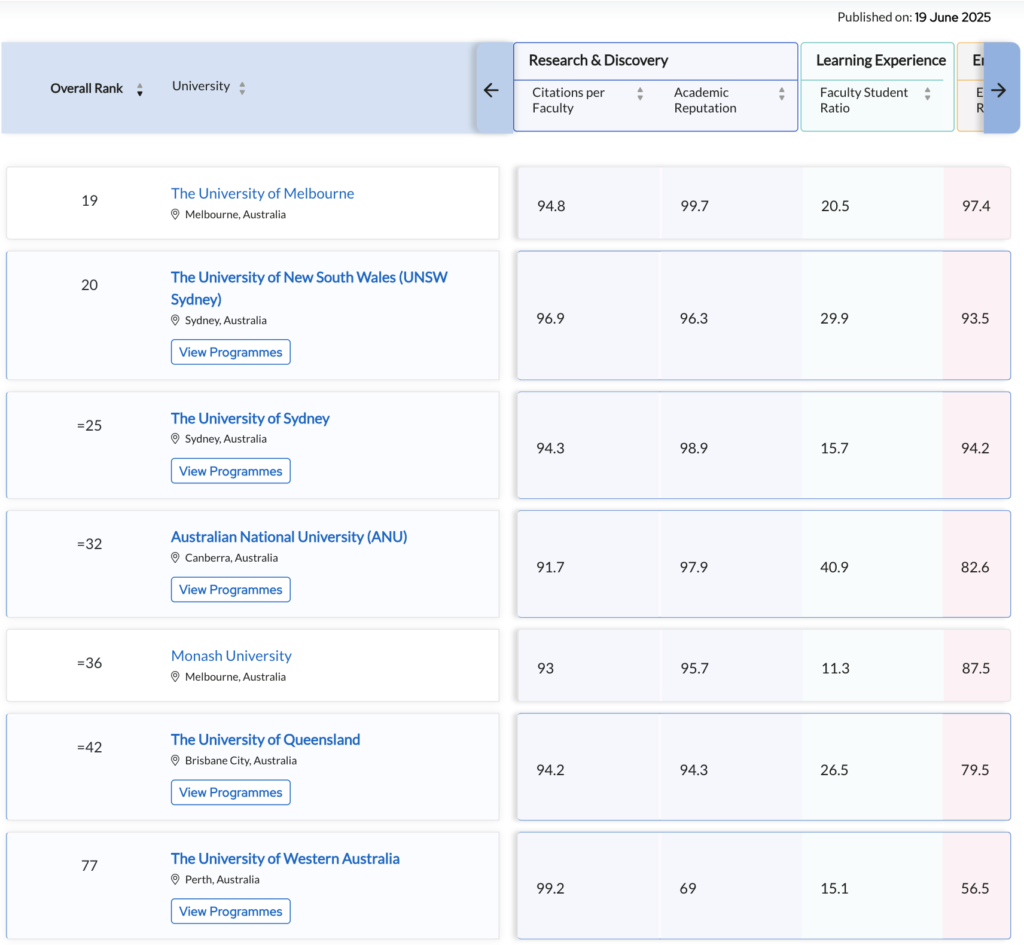
Task: Sort by Citations per Faculty
Action: 640,94
